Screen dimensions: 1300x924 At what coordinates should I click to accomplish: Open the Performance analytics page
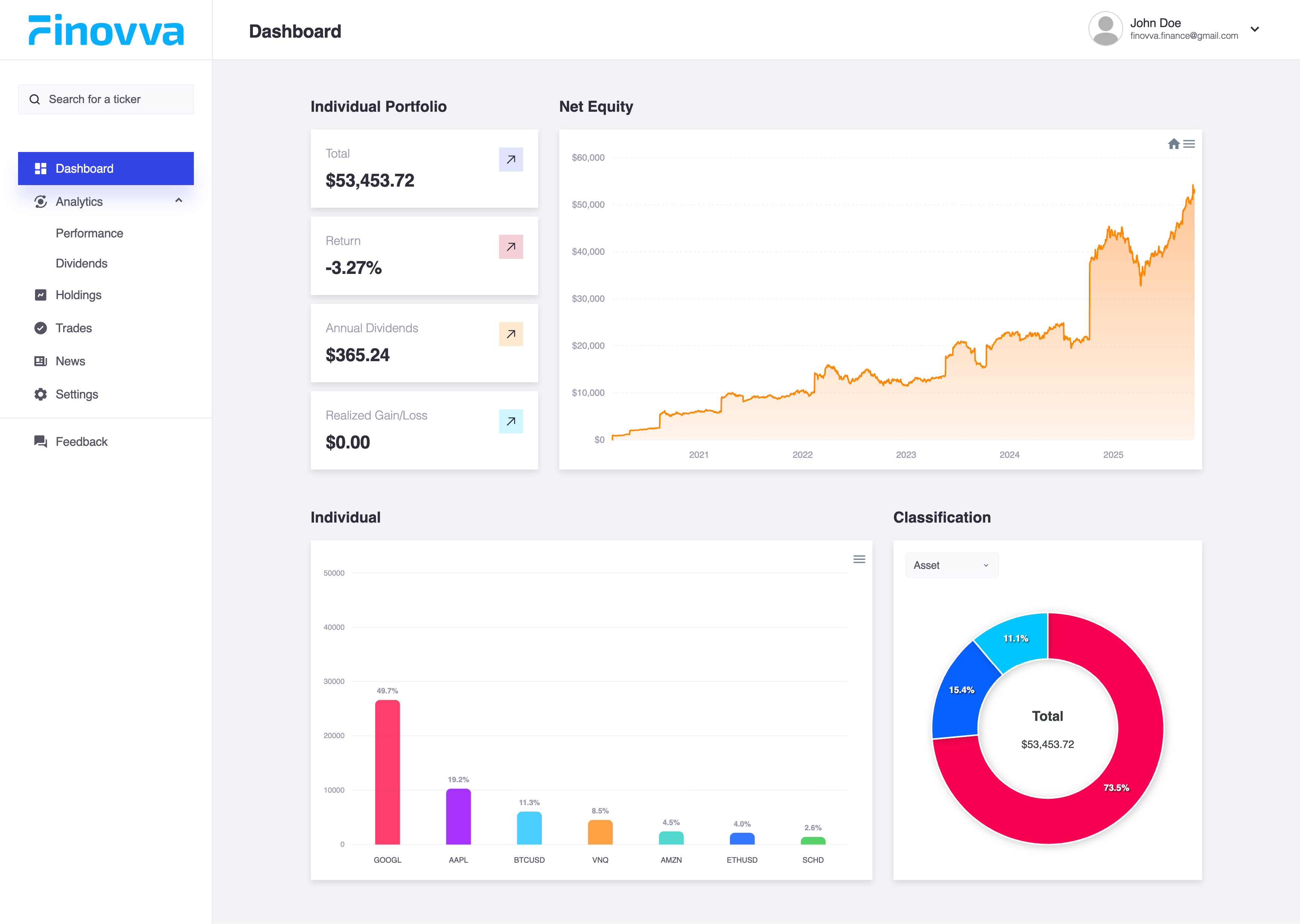89,233
